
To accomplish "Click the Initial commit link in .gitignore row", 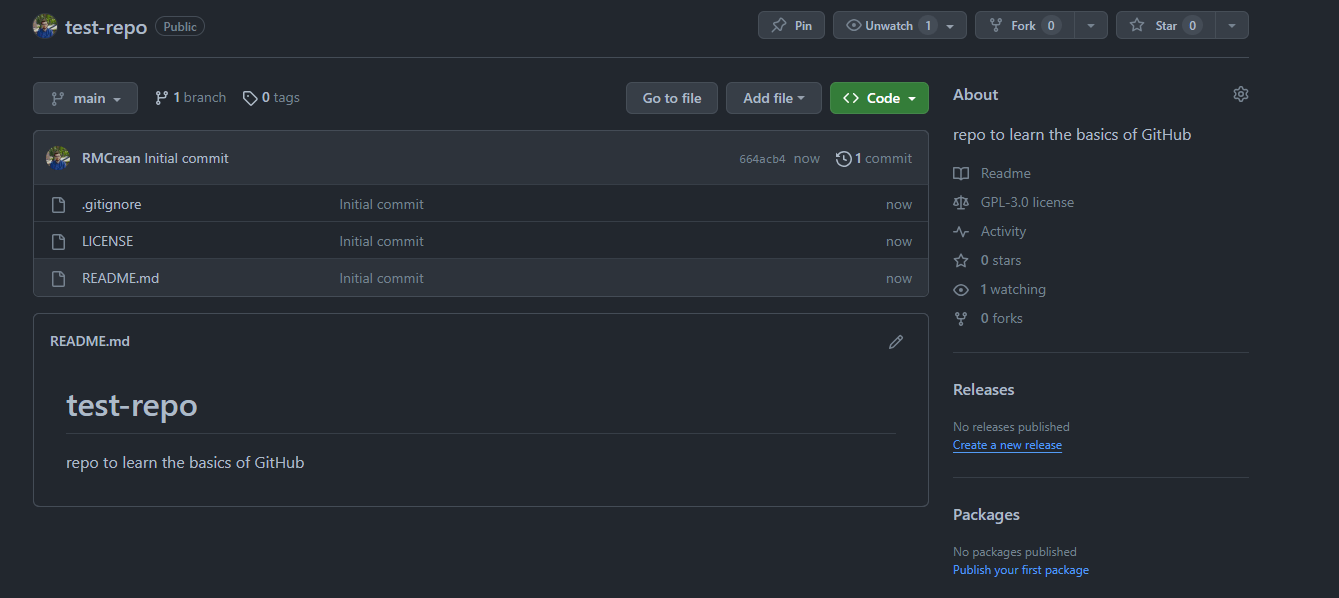I will click(381, 204).
